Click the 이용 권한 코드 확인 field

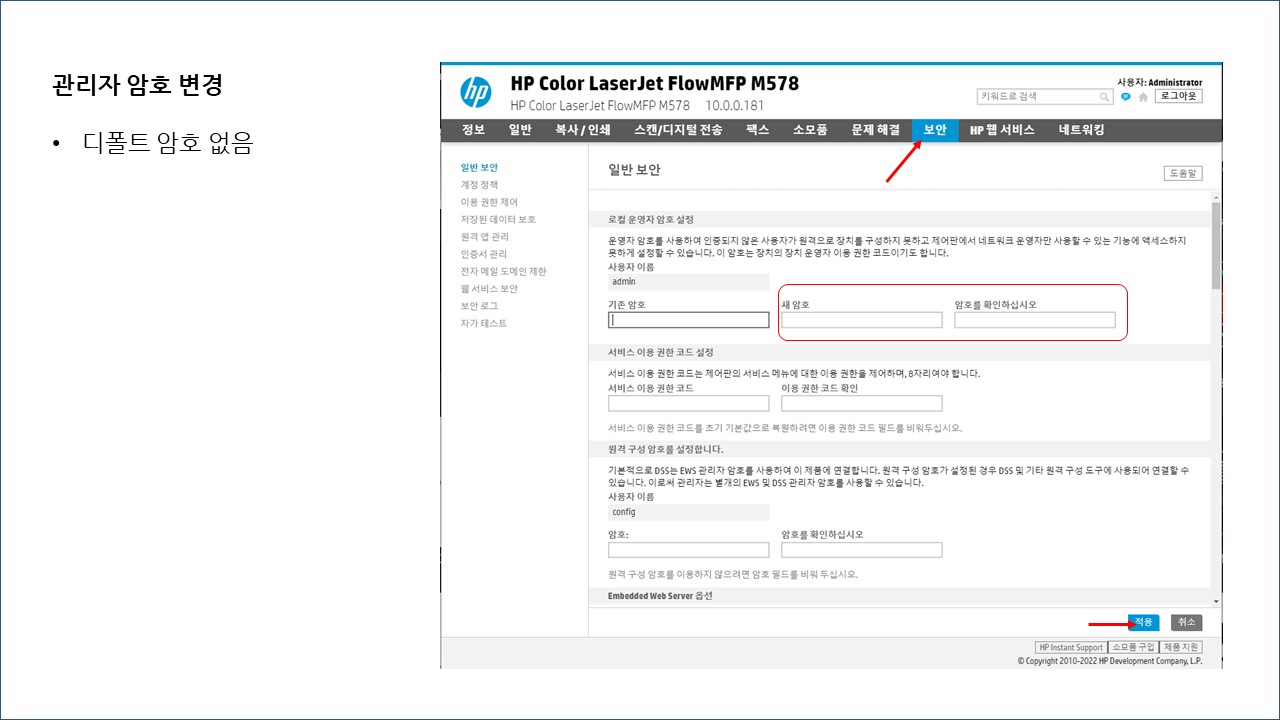click(862, 403)
